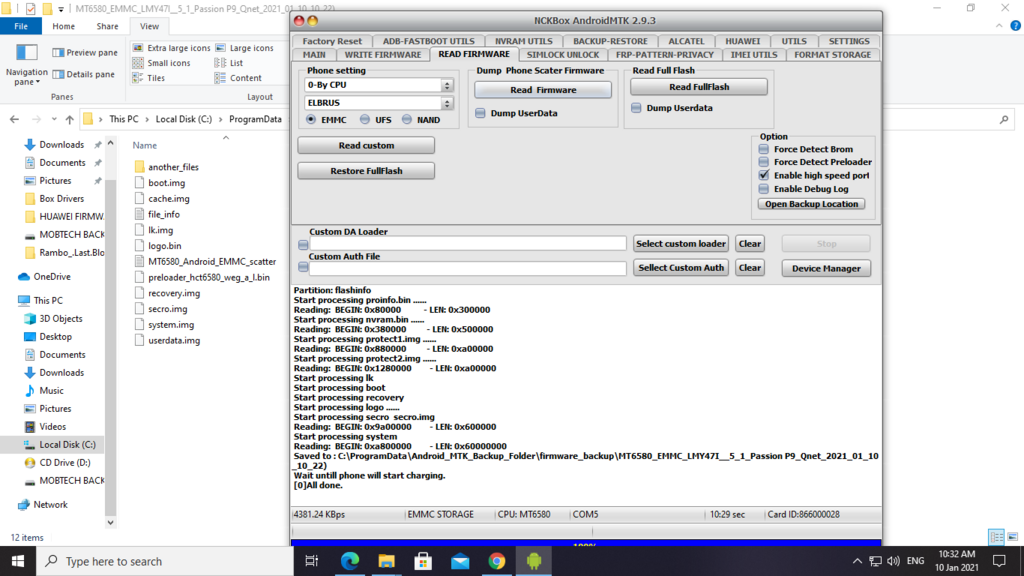Uncheck Enable high speed port
Screen dimensions: 1024x576
pyautogui.click(x=763, y=175)
